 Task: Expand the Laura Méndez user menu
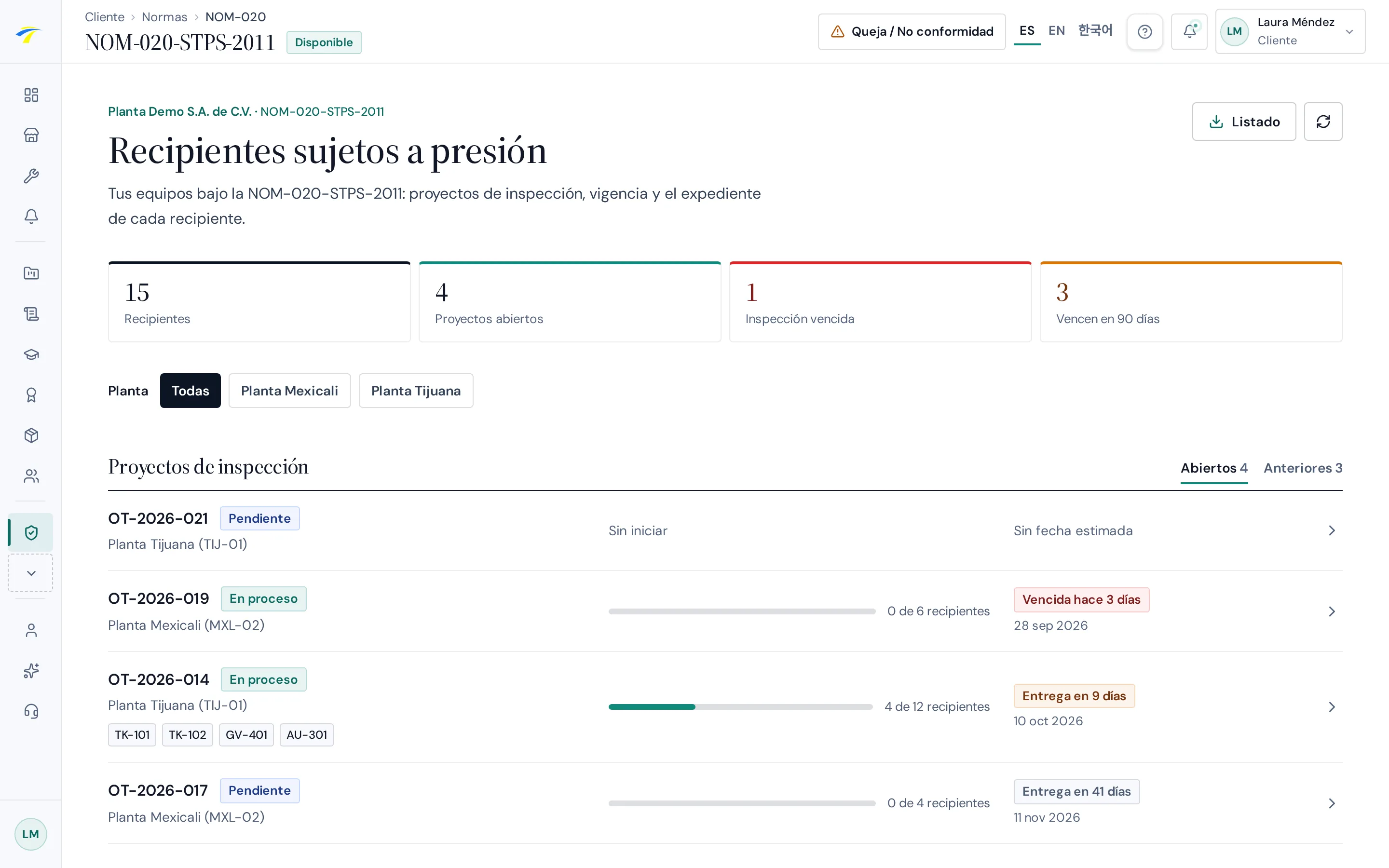click(x=1290, y=31)
